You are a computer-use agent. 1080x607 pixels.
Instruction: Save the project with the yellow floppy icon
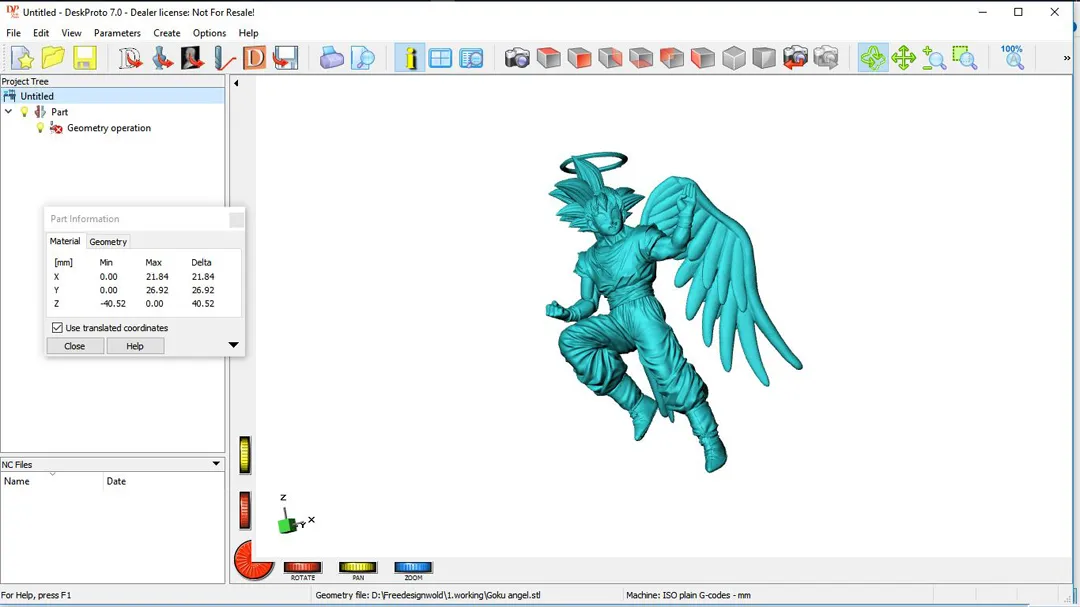[85, 58]
